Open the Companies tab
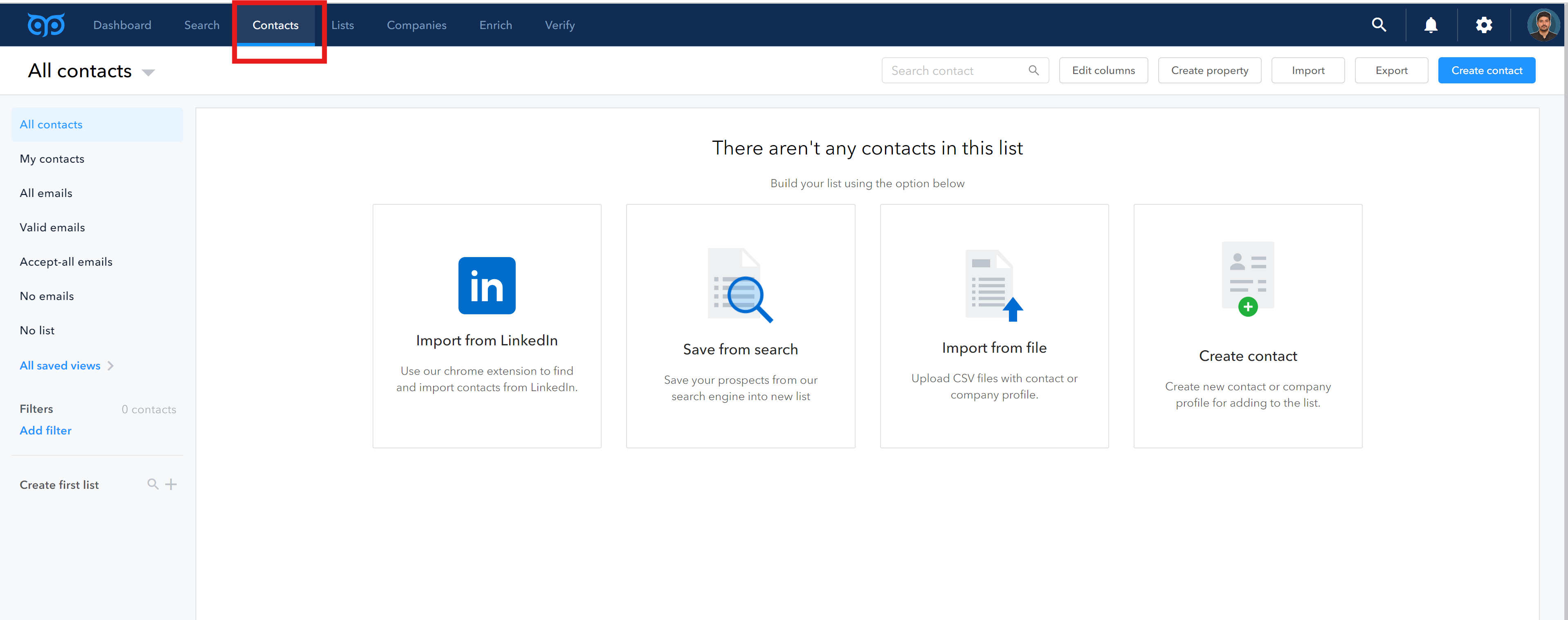Screen dimensions: 1568x620 pos(416,25)
